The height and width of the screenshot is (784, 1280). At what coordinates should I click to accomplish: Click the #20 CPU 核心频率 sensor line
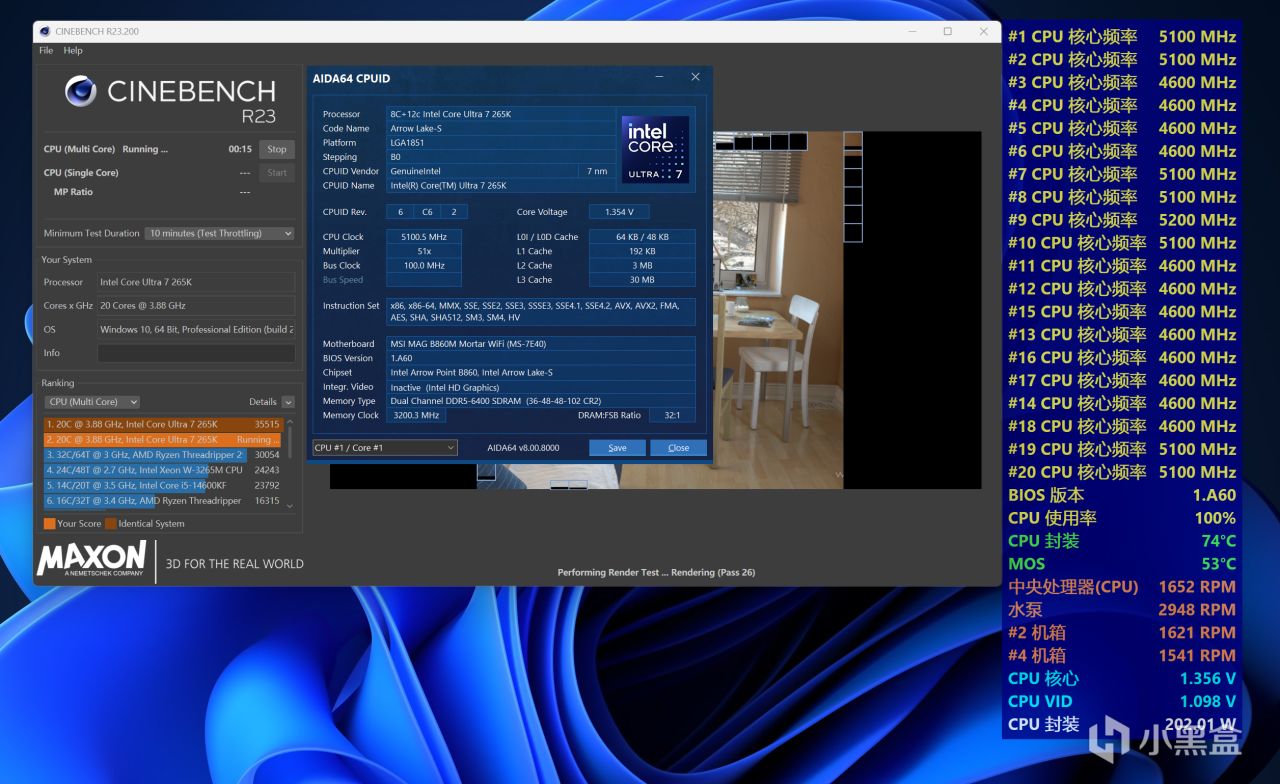[1122, 472]
